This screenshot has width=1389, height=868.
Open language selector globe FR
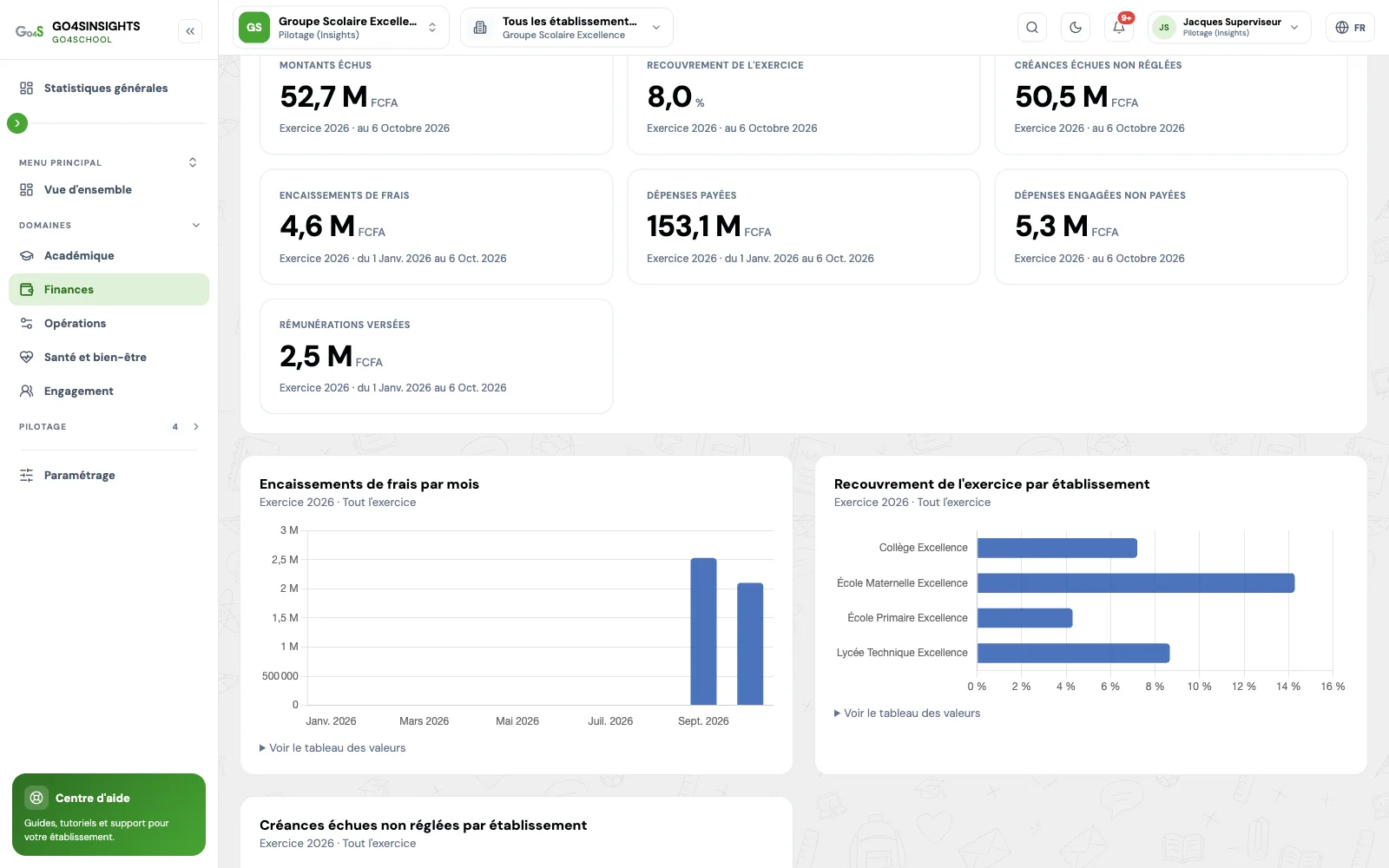1350,28
